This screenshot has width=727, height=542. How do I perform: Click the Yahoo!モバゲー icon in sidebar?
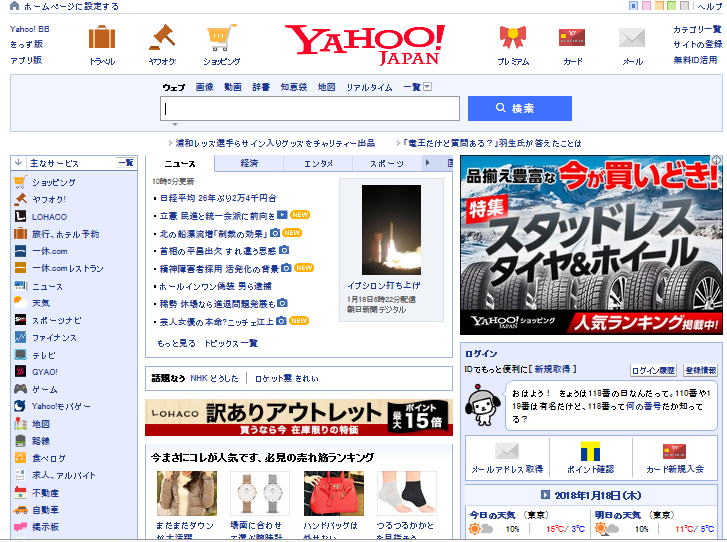[20, 406]
